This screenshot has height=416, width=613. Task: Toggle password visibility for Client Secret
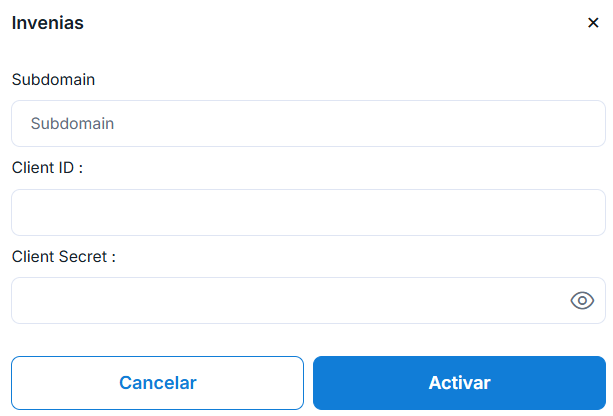(582, 301)
